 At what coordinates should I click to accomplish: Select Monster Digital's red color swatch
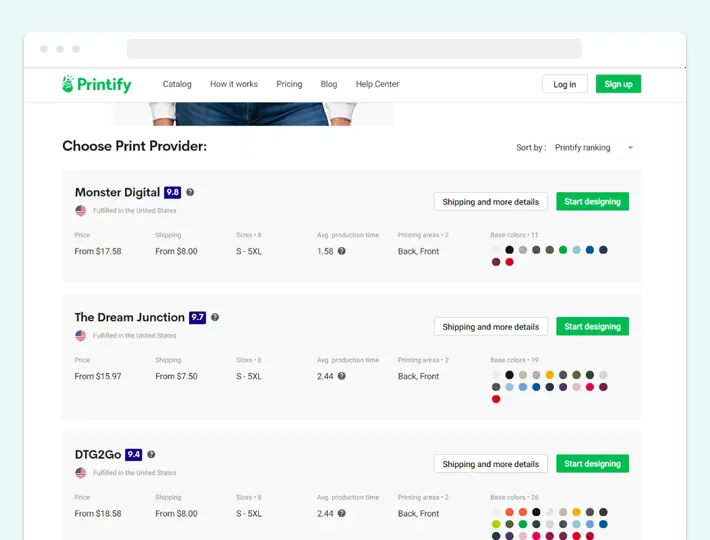click(x=509, y=262)
